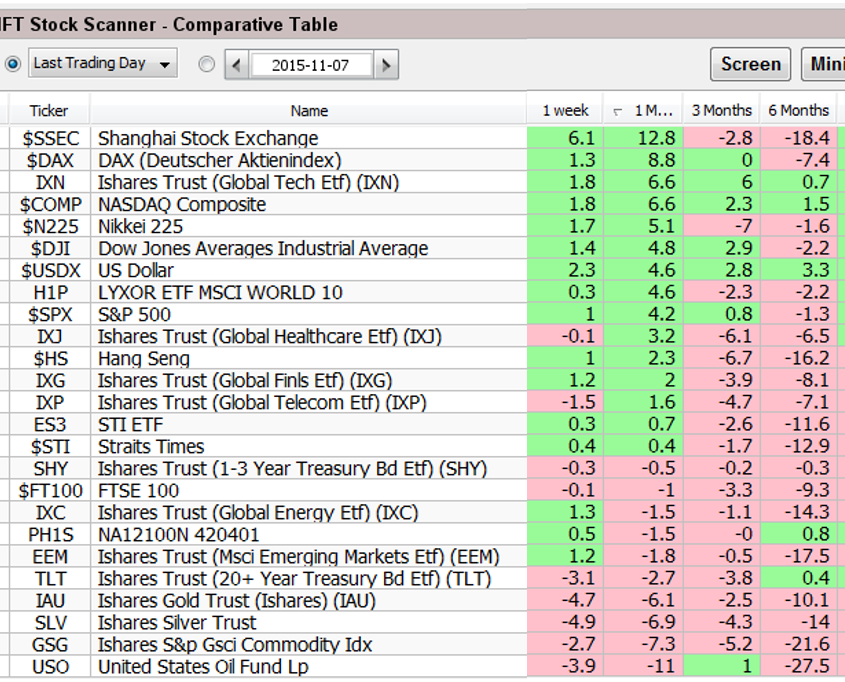Sort by 3 Months column header
The image size is (845, 682).
click(721, 111)
